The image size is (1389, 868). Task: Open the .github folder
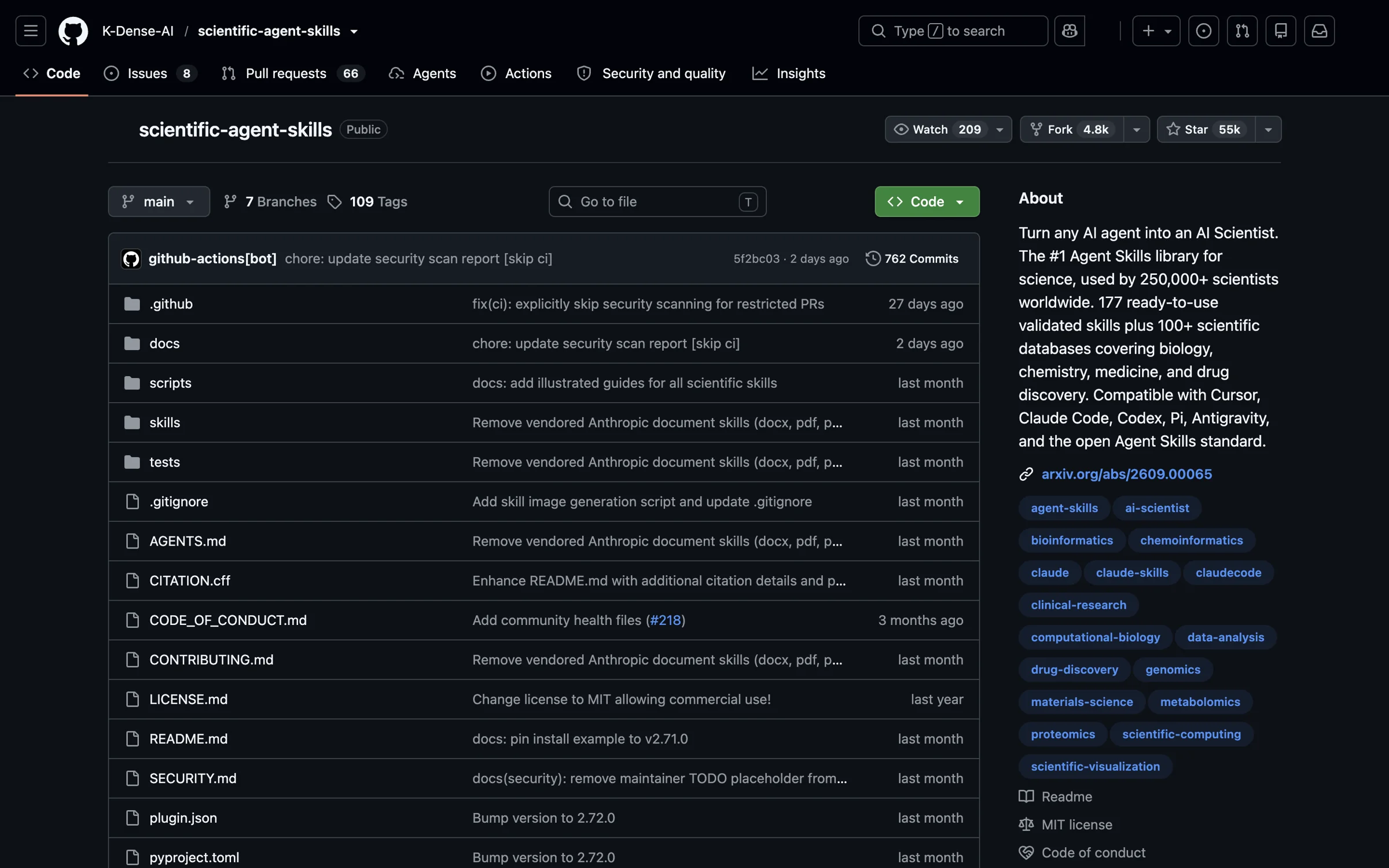pos(171,304)
